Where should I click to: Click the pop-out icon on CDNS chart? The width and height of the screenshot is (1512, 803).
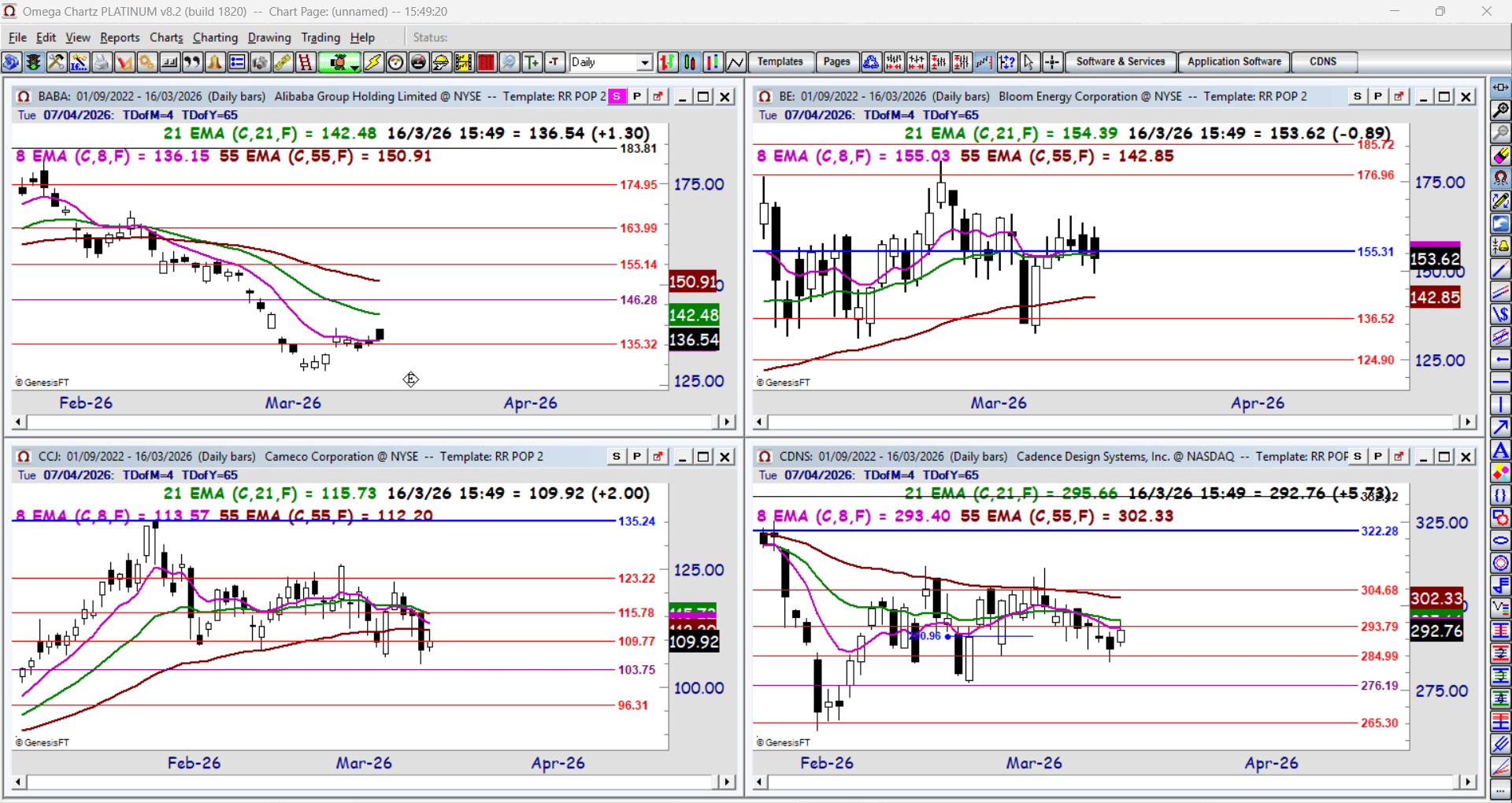coord(1399,457)
